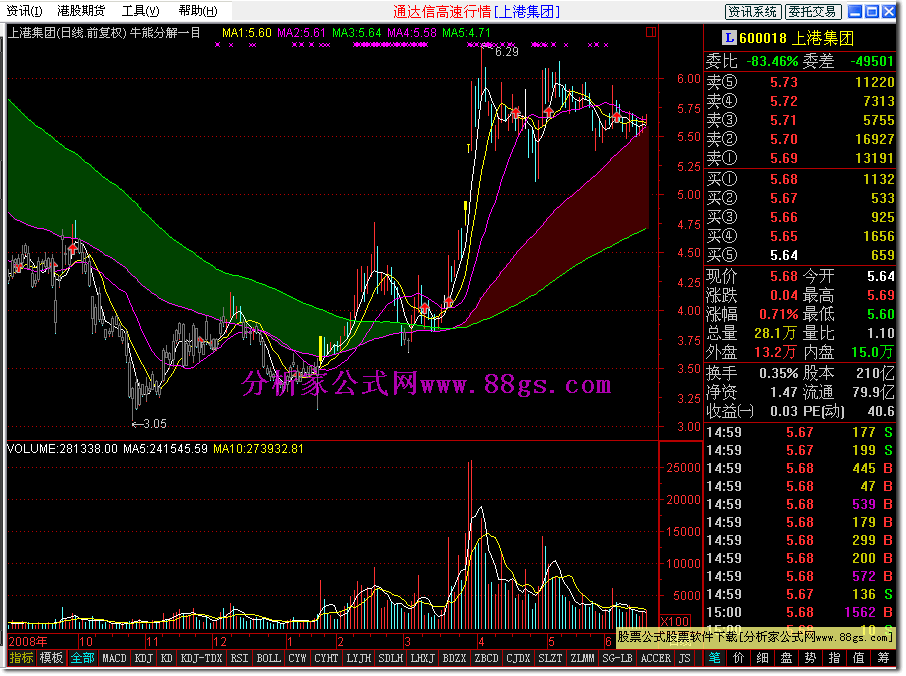Open the 港股期货 menu
Screen dimensions: 906x676
click(x=81, y=11)
